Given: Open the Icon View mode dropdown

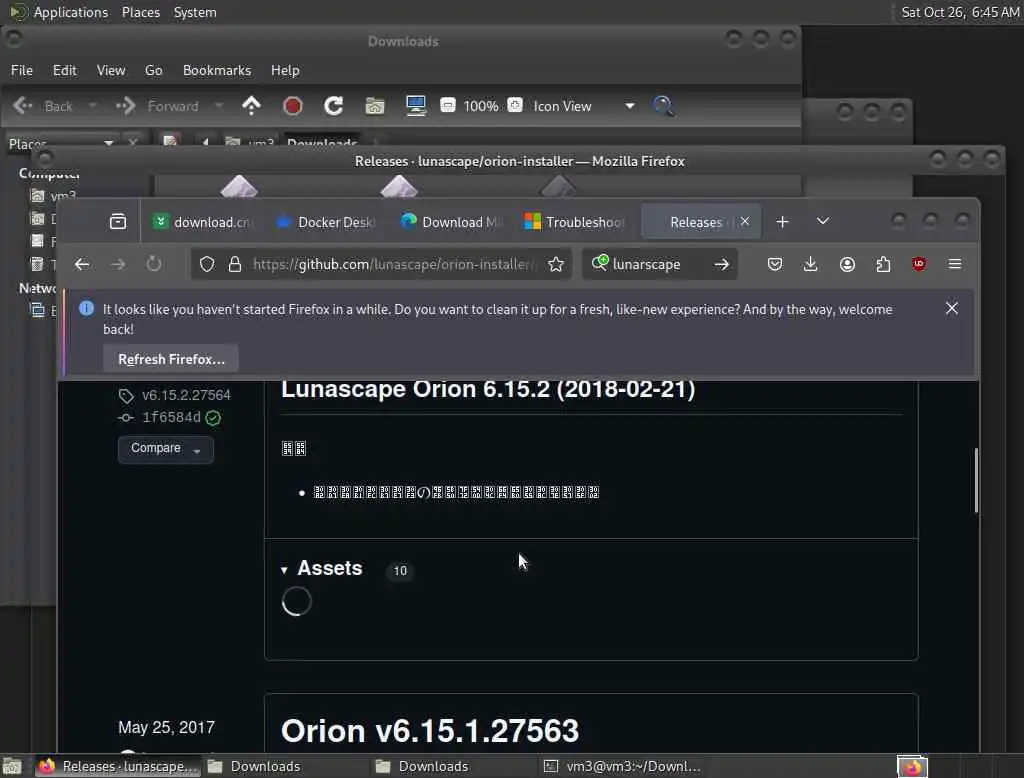Looking at the screenshot, I should [584, 106].
